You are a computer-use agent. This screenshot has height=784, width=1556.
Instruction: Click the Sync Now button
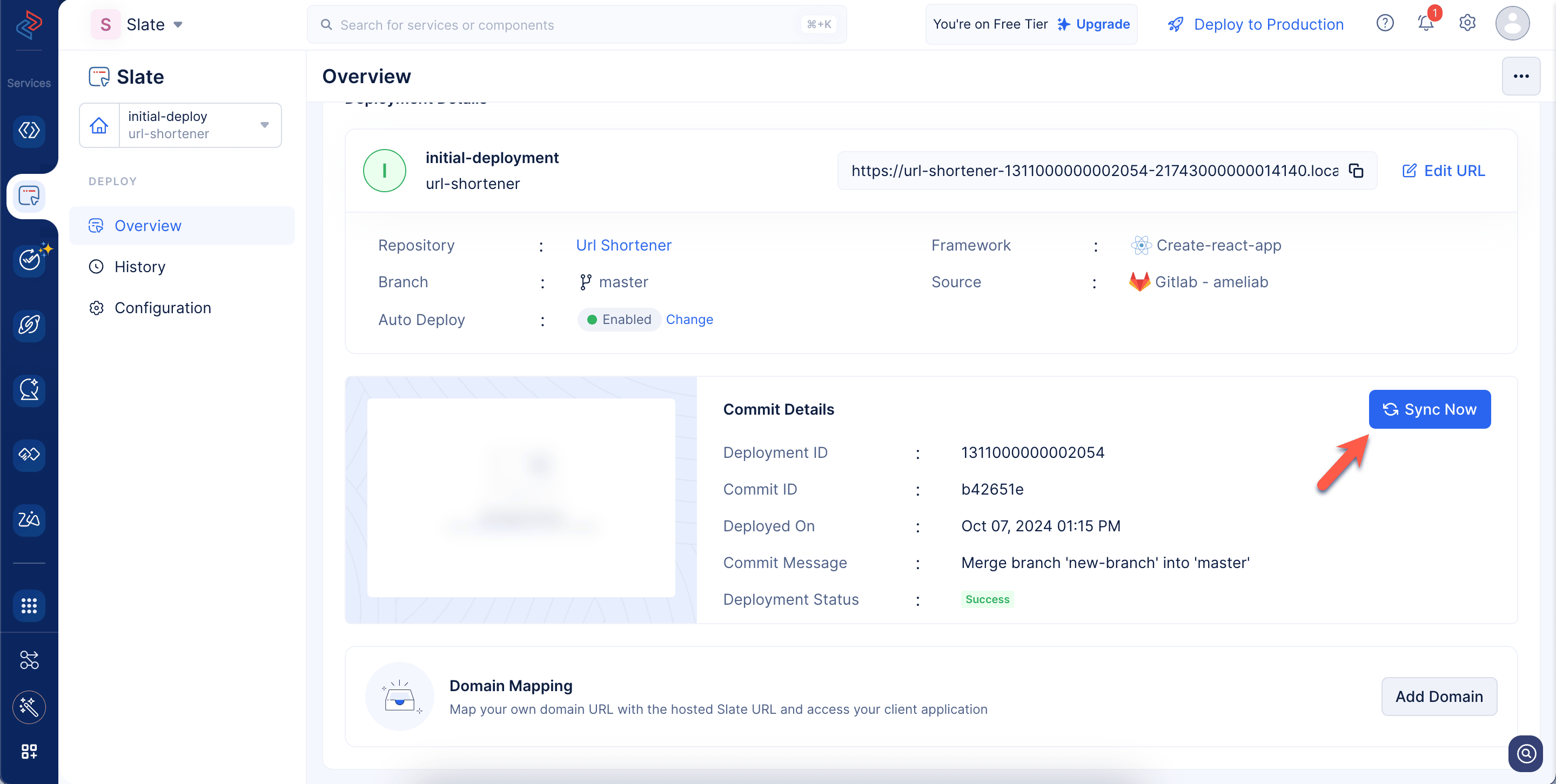pyautogui.click(x=1429, y=409)
